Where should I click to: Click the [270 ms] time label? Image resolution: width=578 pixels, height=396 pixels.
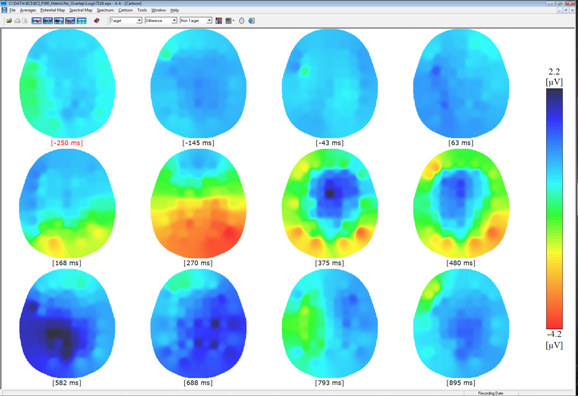198,263
